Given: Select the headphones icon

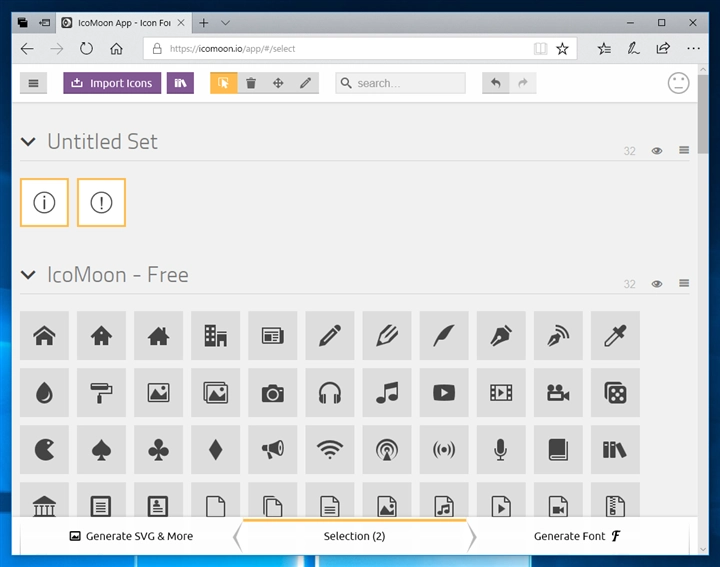Looking at the screenshot, I should click(330, 393).
